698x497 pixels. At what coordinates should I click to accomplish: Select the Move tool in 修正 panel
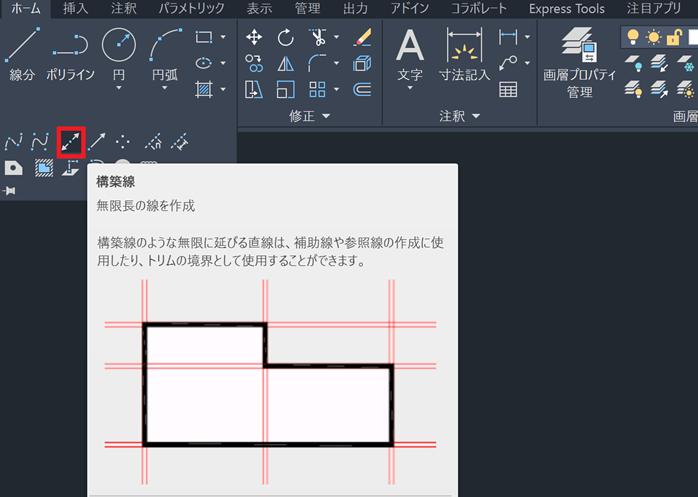pos(254,38)
